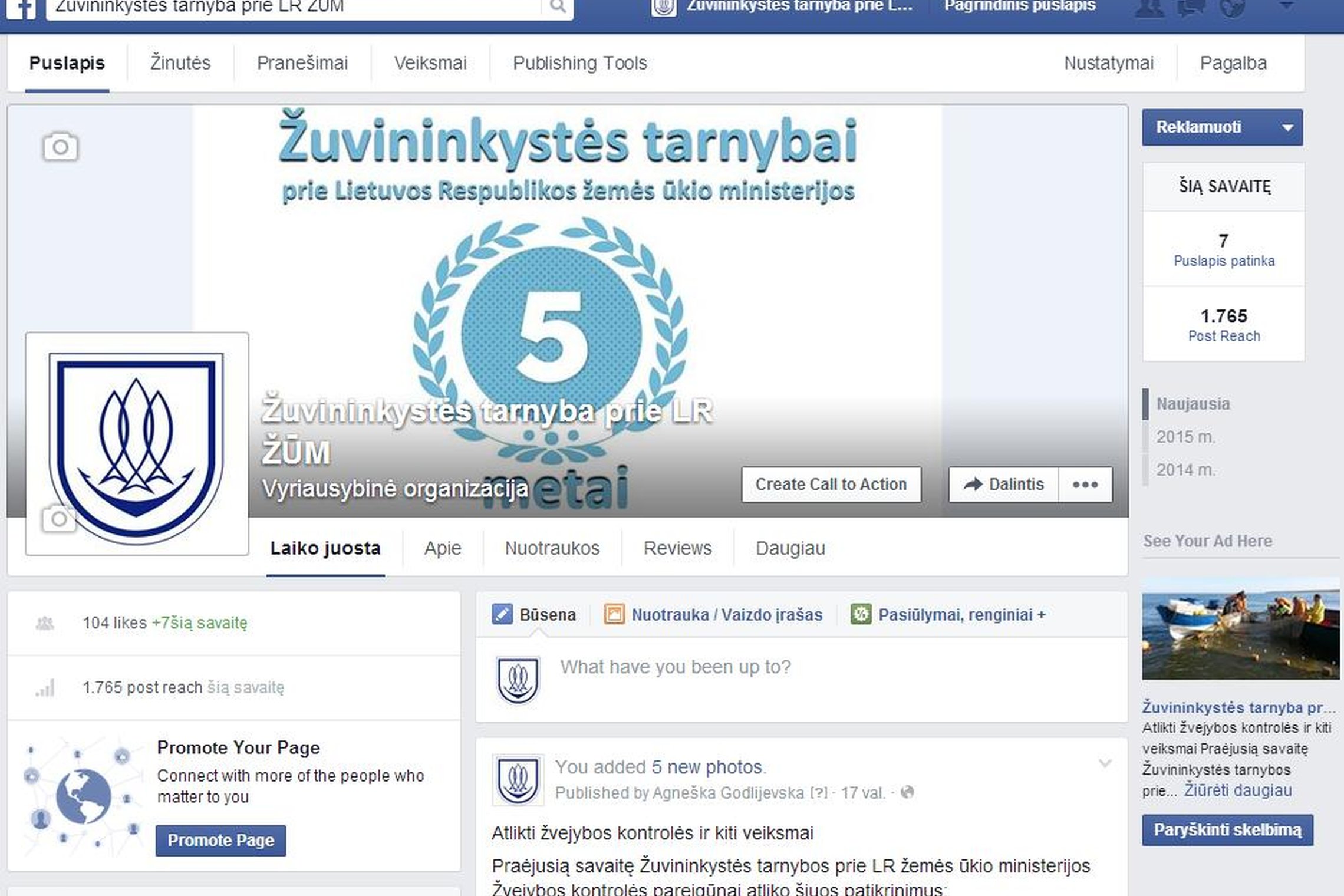Jump to 2014 m. on the timeline

coord(1185,470)
